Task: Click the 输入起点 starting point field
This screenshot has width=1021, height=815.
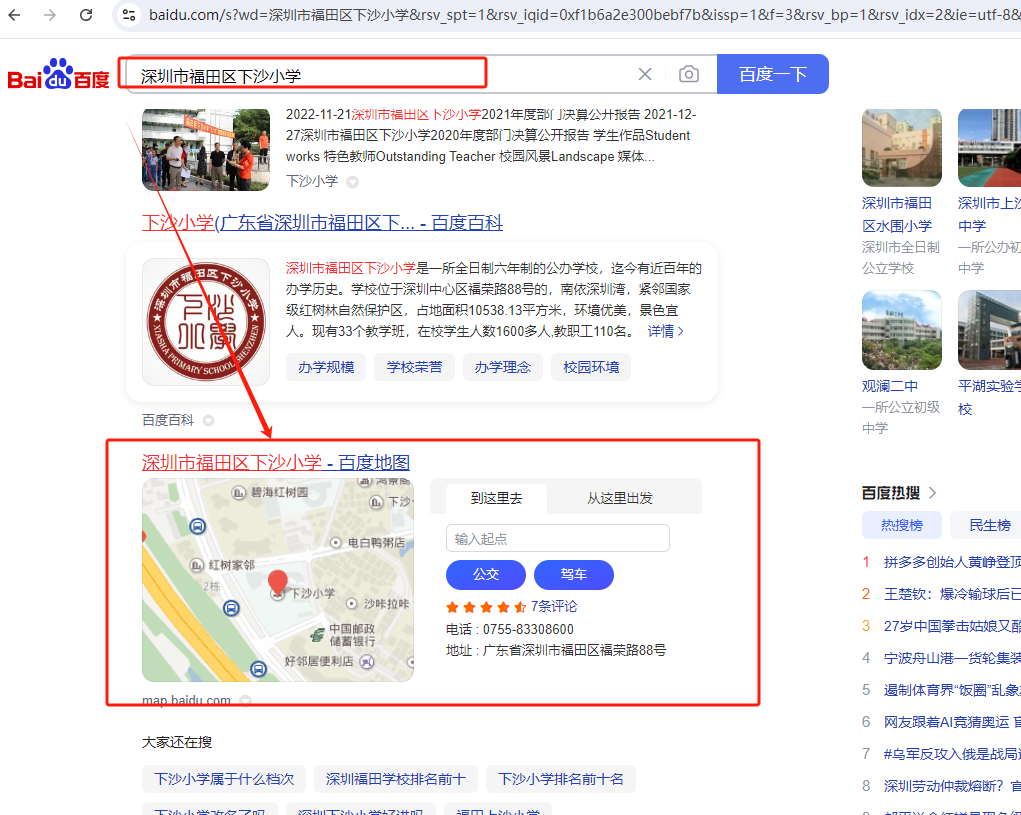Action: click(x=557, y=538)
